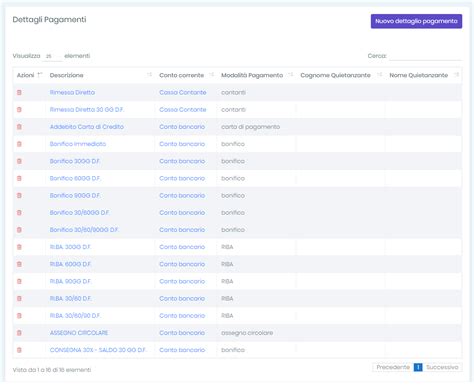Open Bonifico 30GG D.F. link
The image size is (474, 385).
pyautogui.click(x=75, y=161)
